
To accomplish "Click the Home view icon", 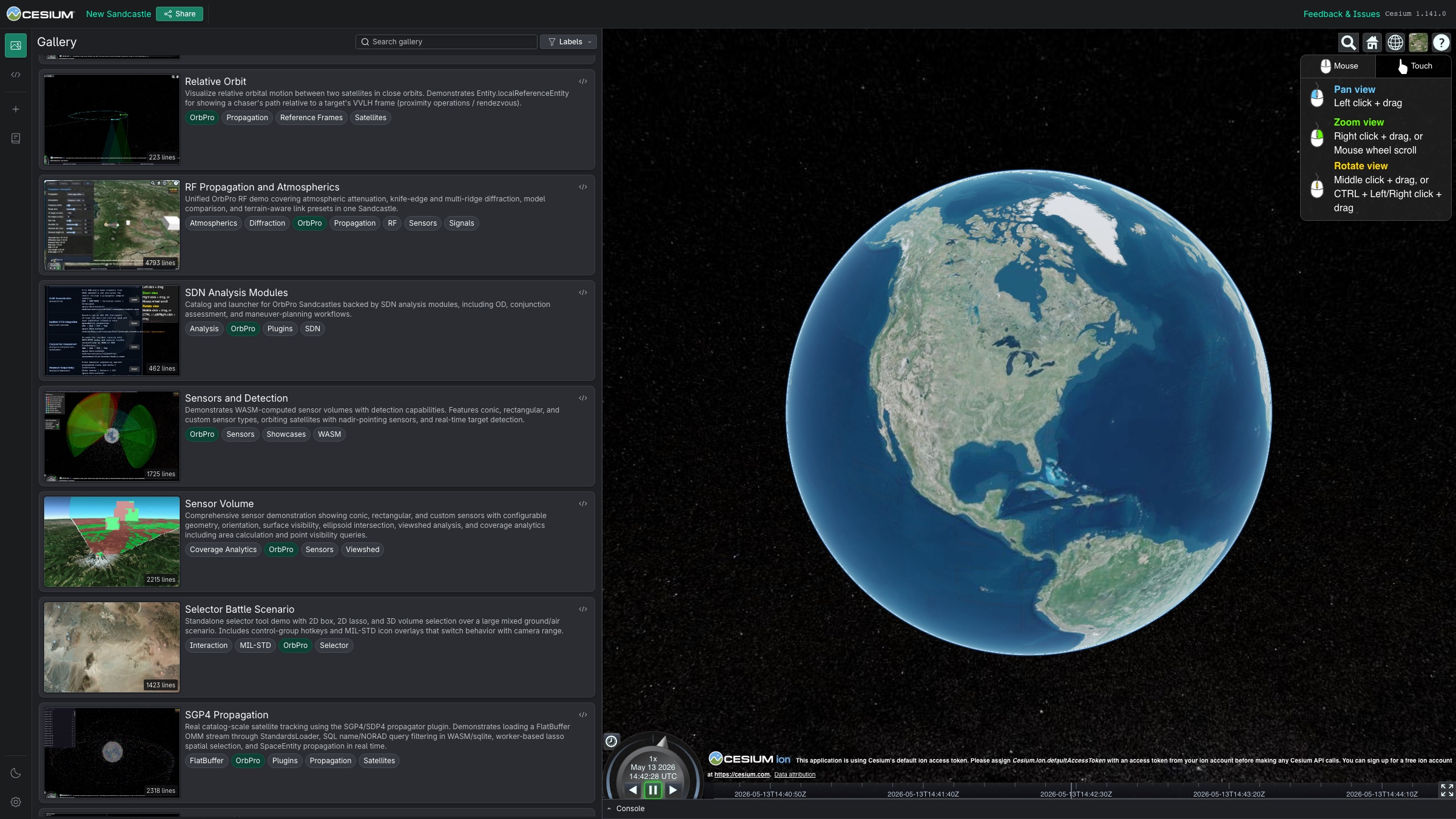I will click(1372, 42).
